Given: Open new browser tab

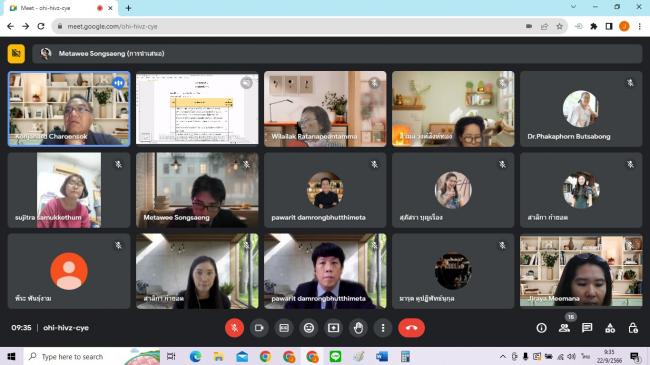Looking at the screenshot, I should tap(128, 8).
